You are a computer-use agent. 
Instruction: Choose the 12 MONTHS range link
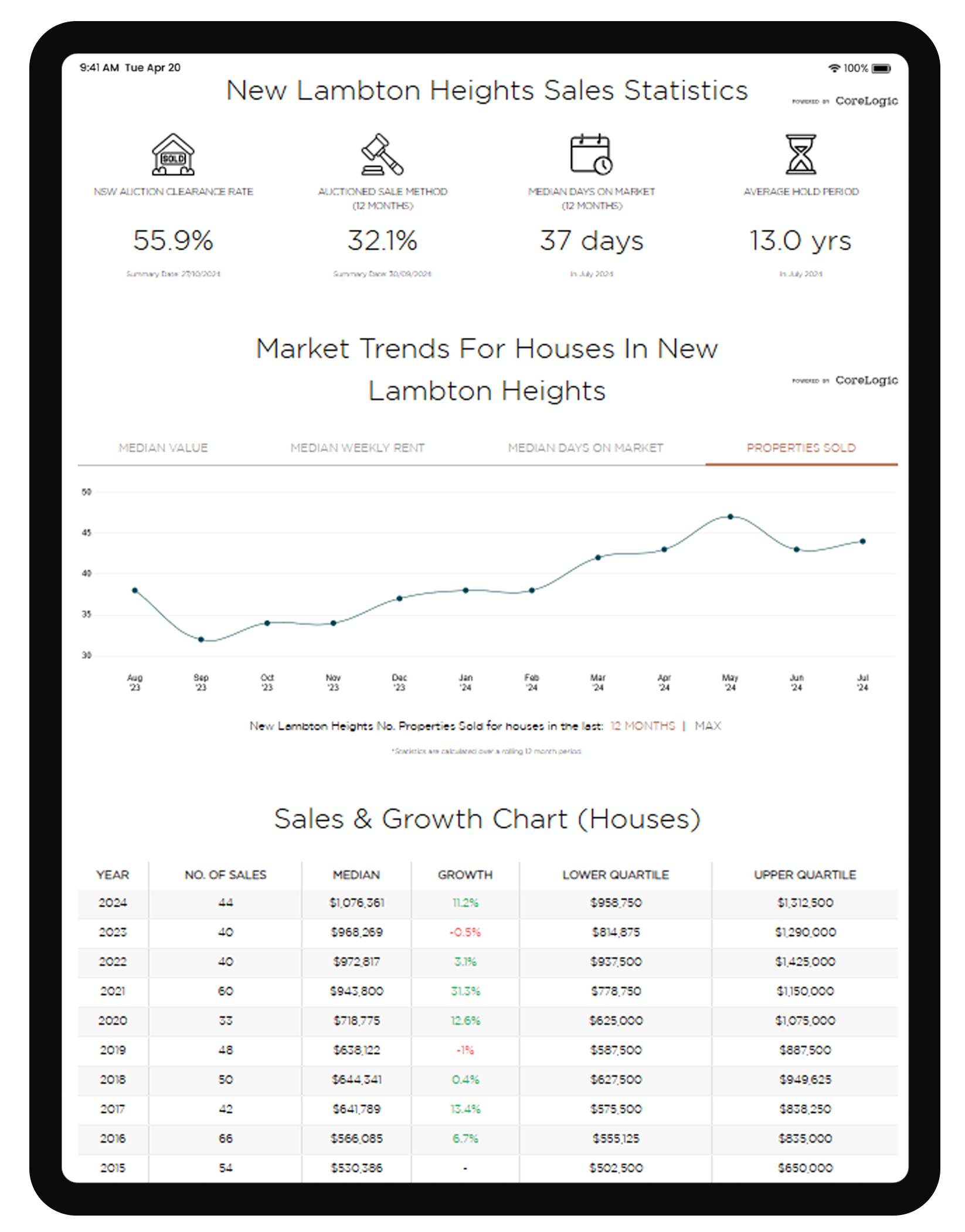pyautogui.click(x=643, y=726)
